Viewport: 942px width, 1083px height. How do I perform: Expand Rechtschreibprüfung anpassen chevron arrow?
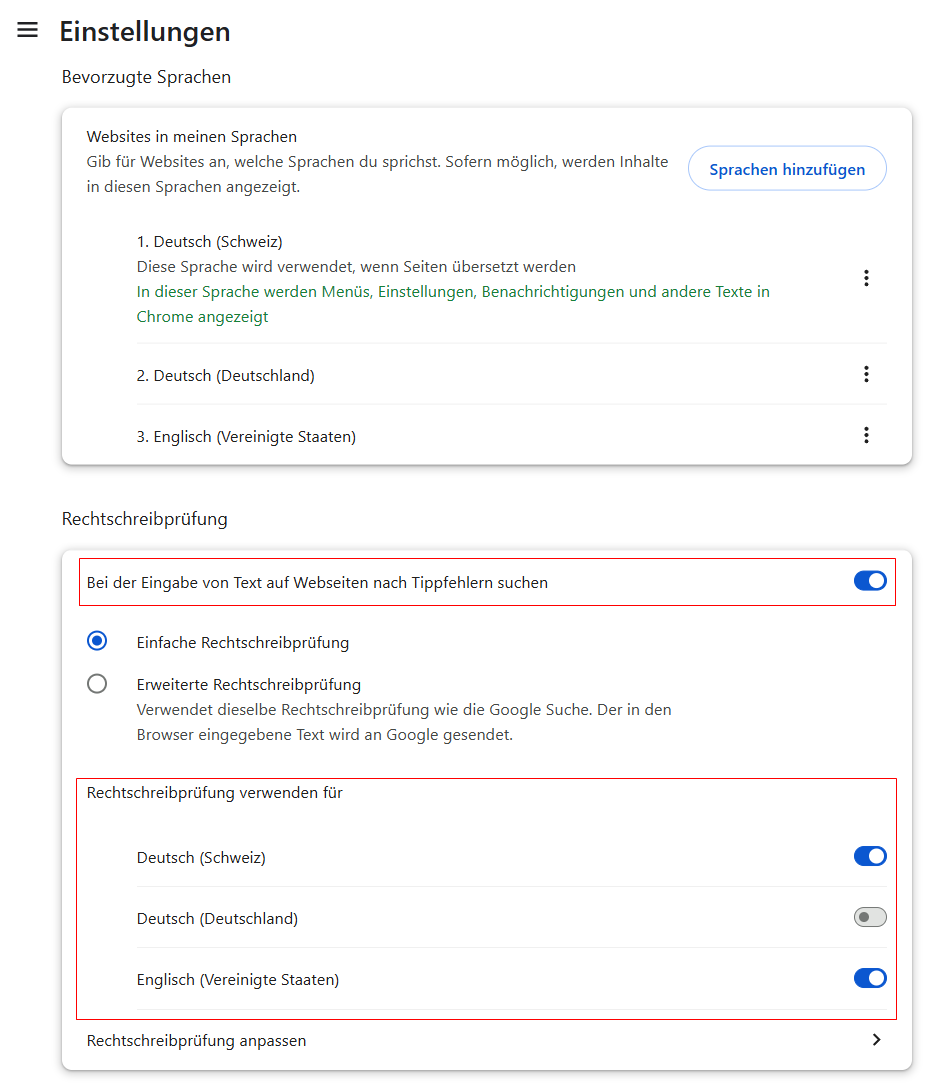(876, 1040)
